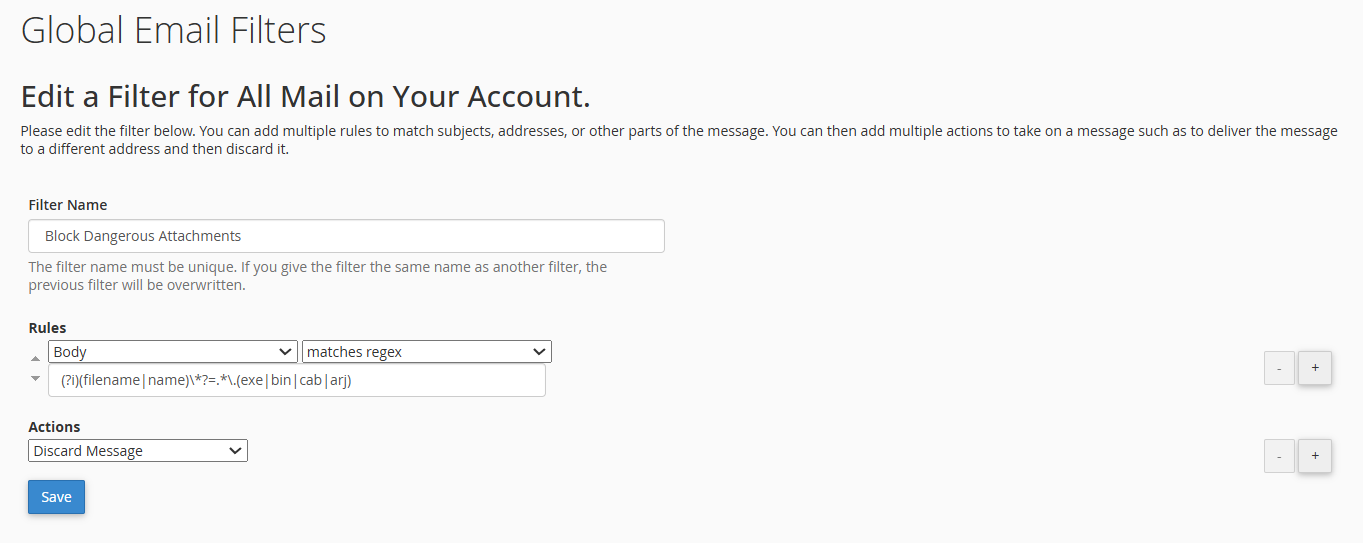Open the Body message-part dropdown
Image resolution: width=1363 pixels, height=543 pixels.
click(x=173, y=352)
